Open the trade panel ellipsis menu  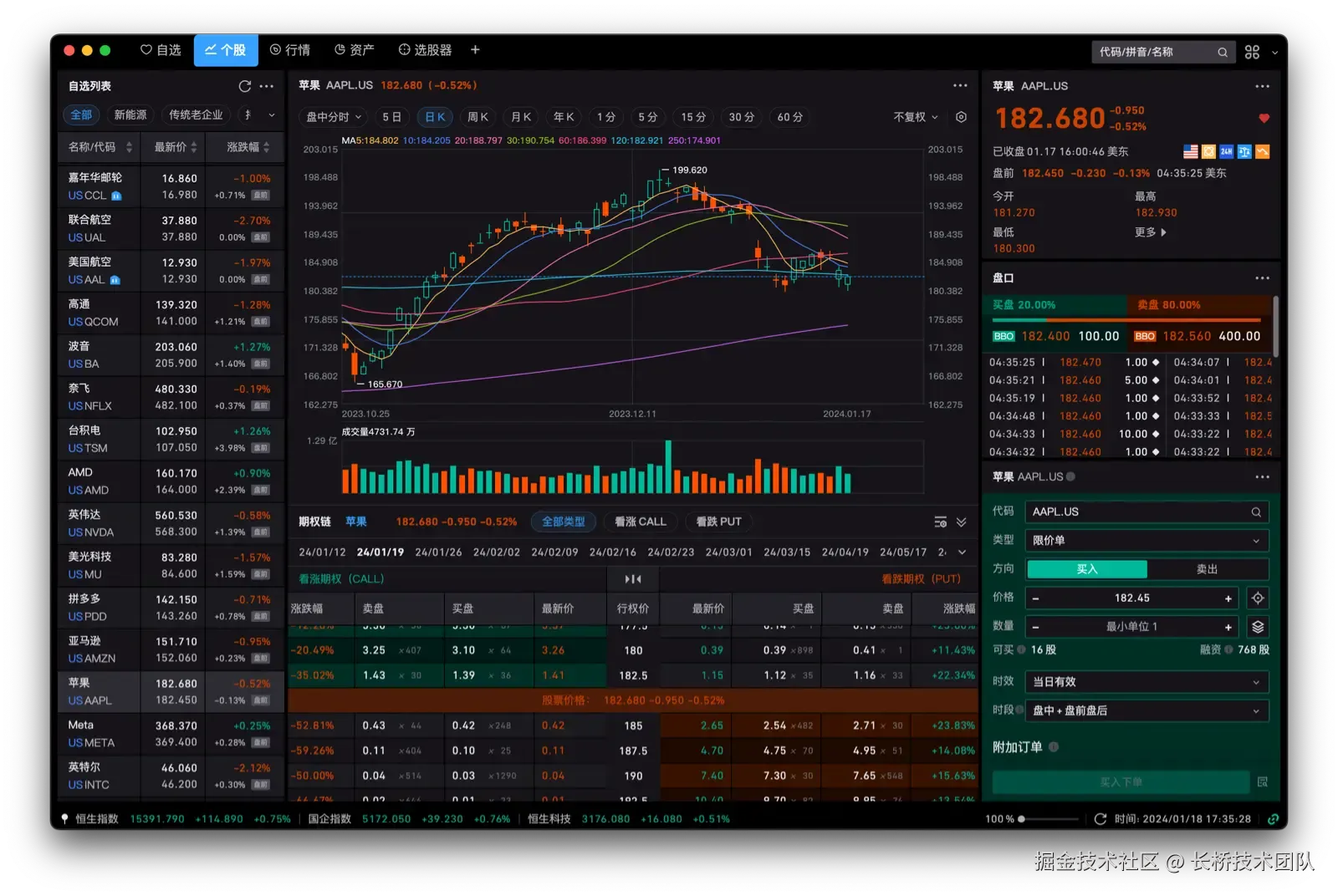coord(1262,477)
